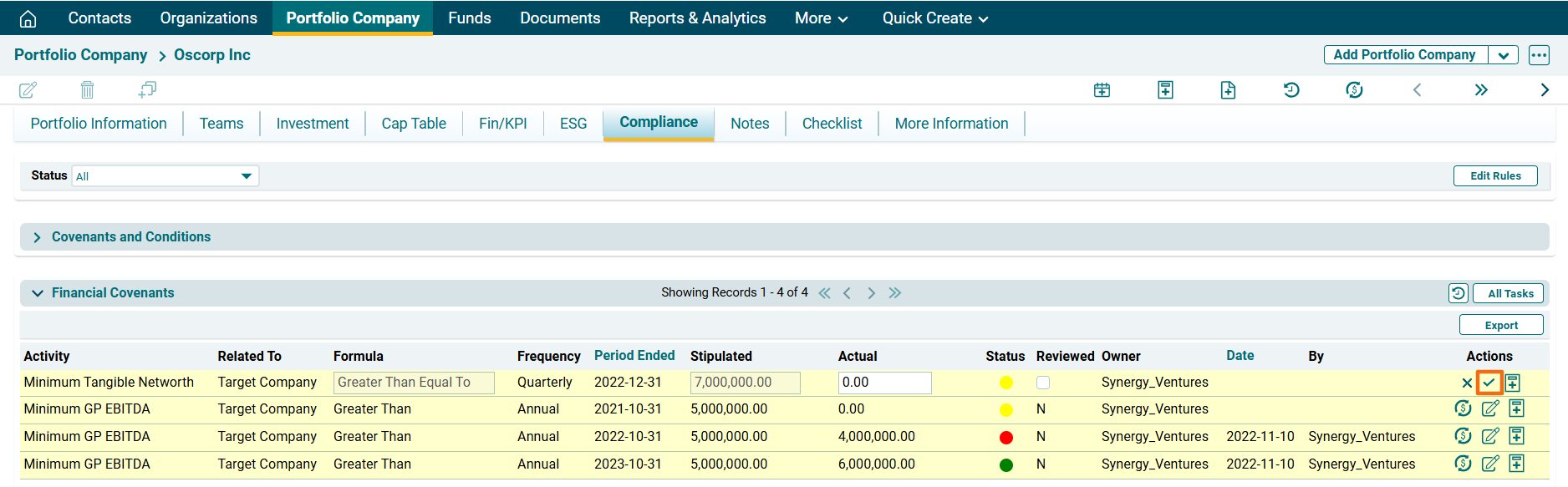Image resolution: width=1568 pixels, height=487 pixels.
Task: Click the refresh icon beside All Tasks
Action: [x=1458, y=293]
